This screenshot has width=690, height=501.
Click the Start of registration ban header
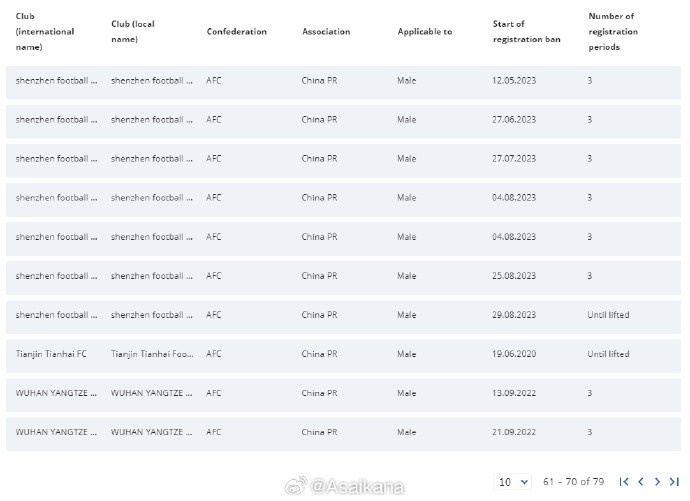(526, 32)
